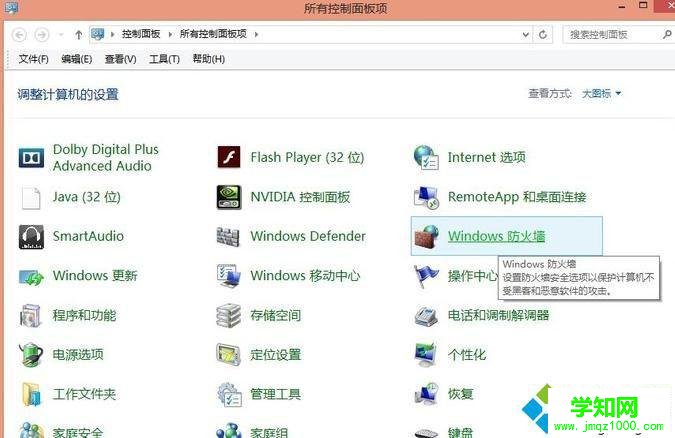Screen dimensions: 675x438
Task: Click the window icon in title bar
Action: point(11,7)
